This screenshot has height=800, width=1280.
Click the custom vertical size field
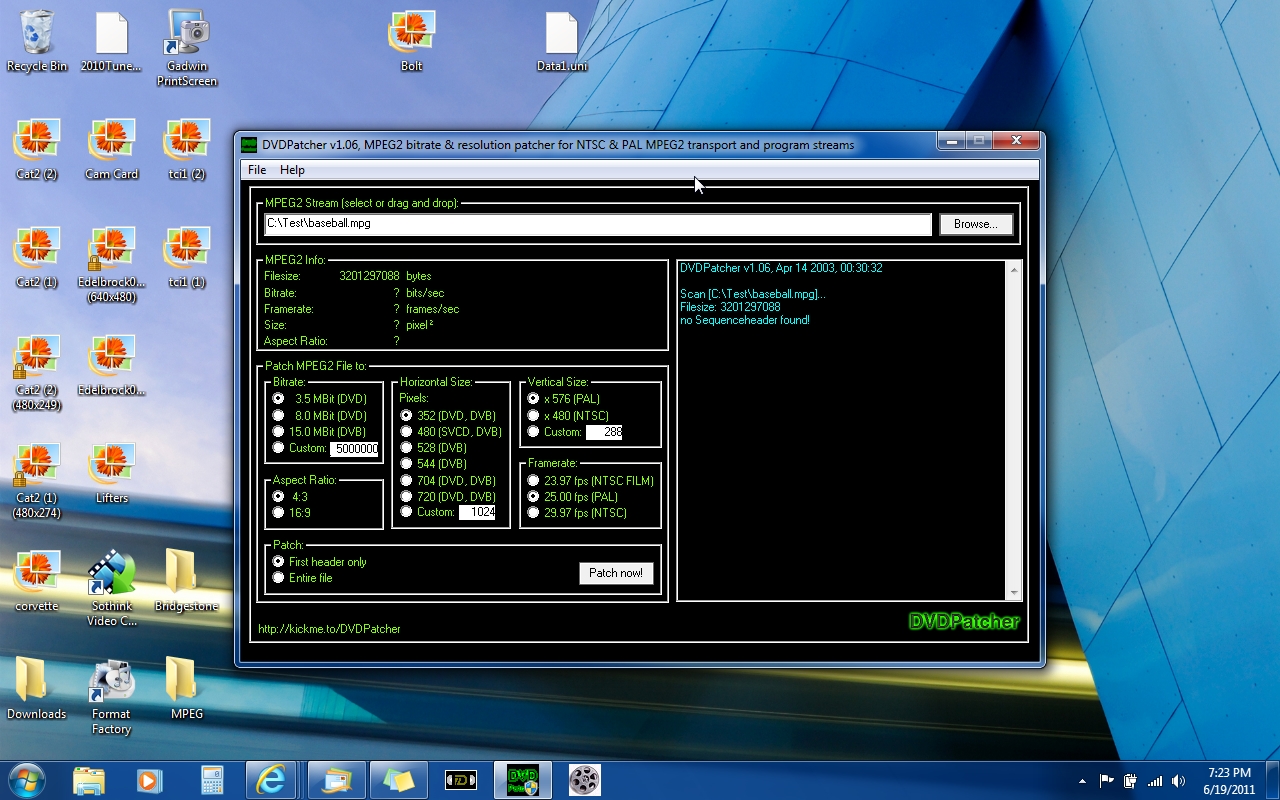pos(604,432)
